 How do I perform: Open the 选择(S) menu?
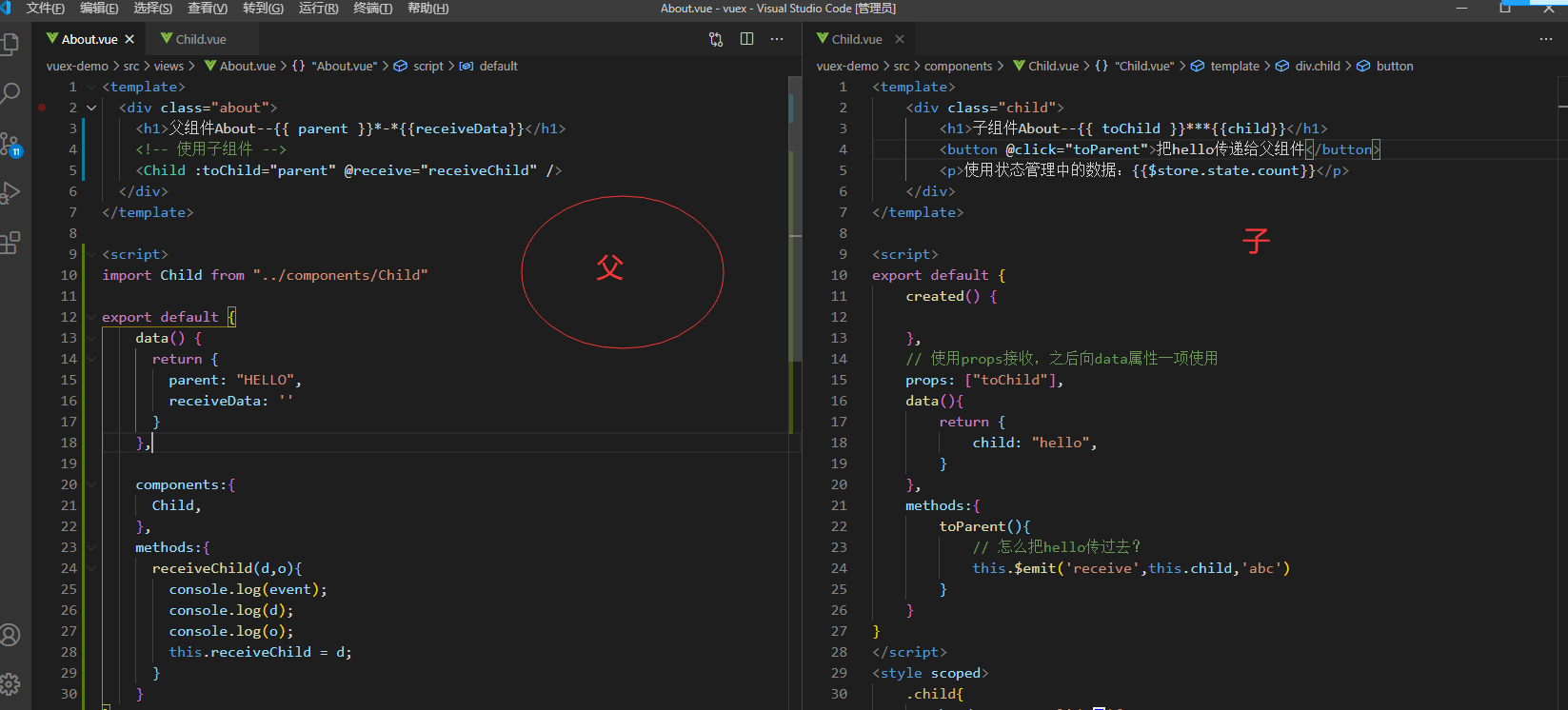point(153,9)
